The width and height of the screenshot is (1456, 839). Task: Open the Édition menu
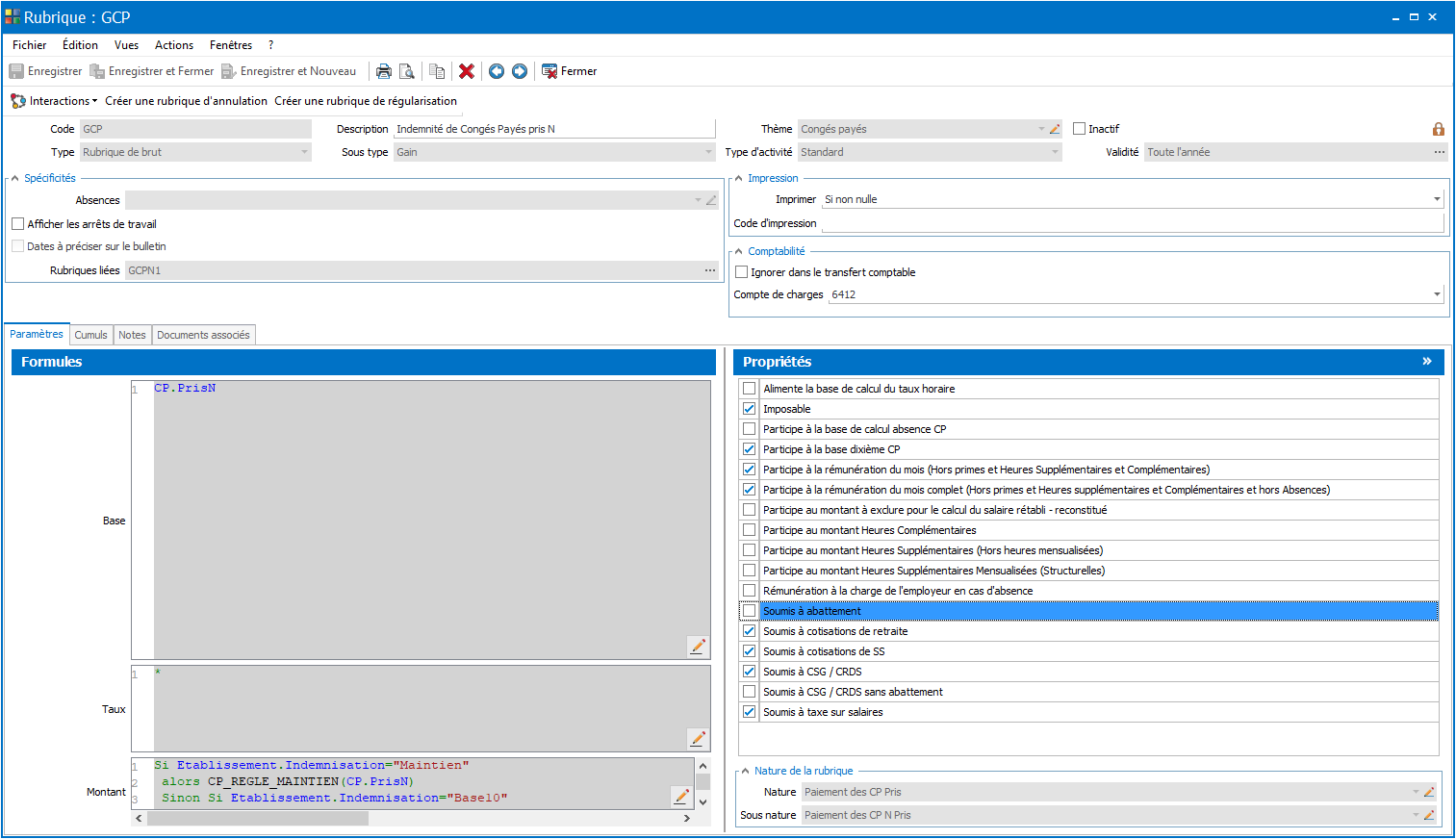(x=80, y=45)
